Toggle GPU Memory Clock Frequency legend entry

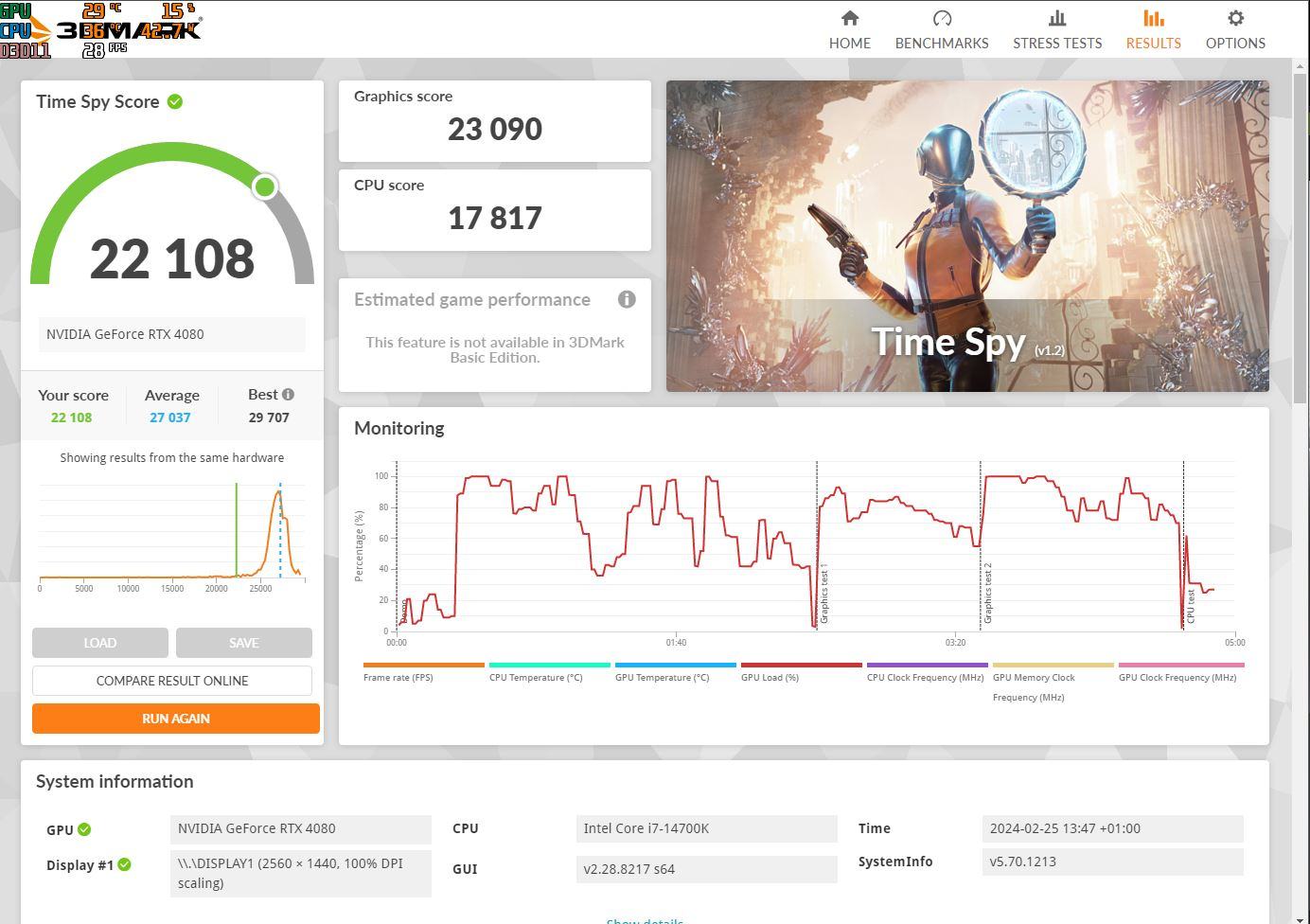[1053, 682]
